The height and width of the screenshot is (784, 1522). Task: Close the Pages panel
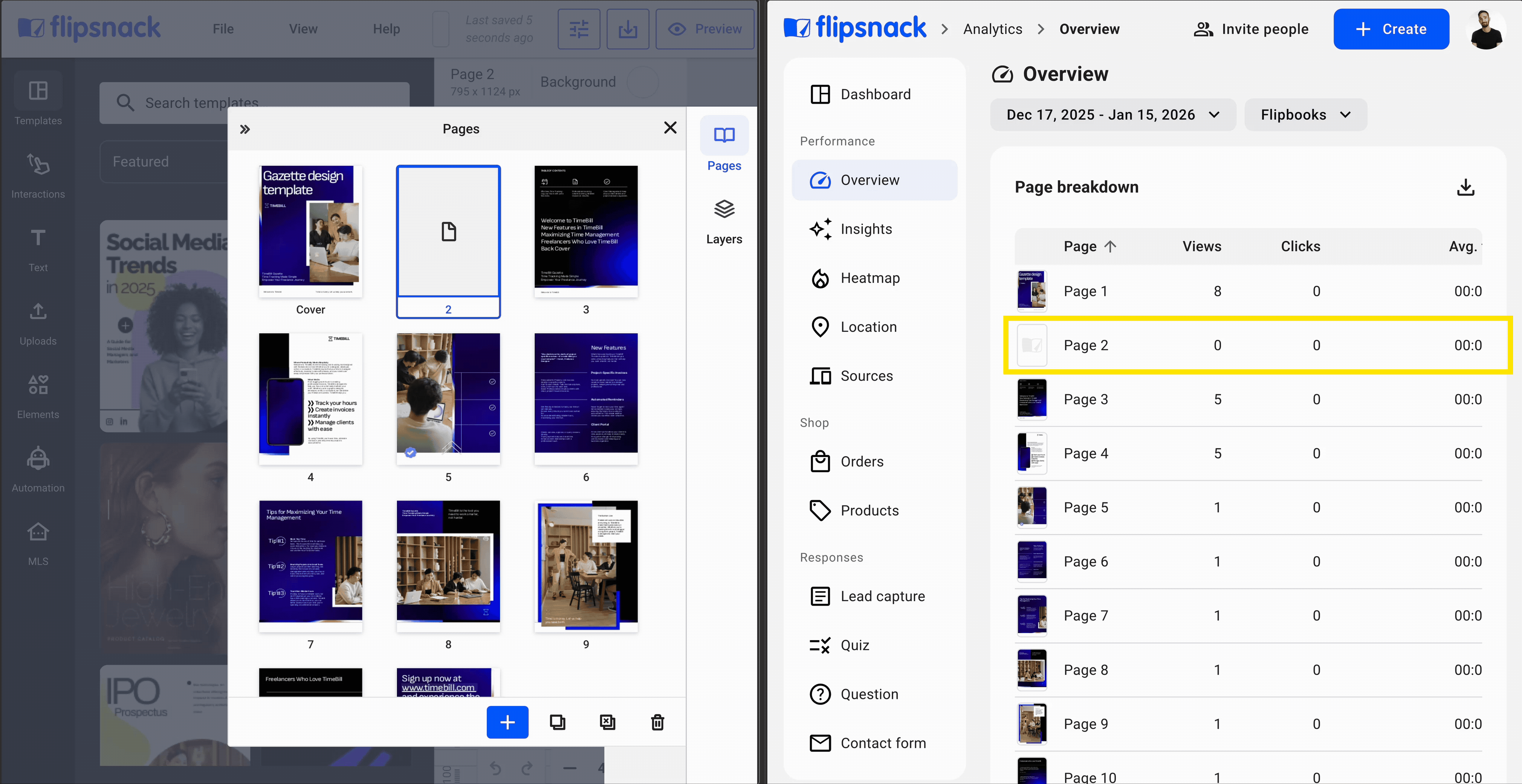tap(670, 127)
